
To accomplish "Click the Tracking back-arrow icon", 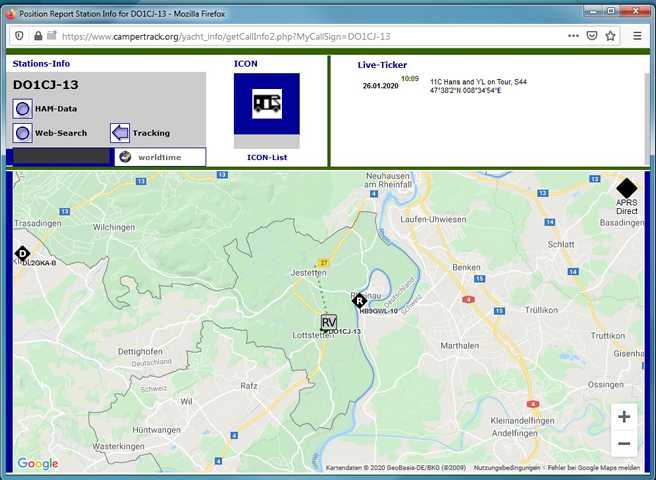I will [x=120, y=133].
